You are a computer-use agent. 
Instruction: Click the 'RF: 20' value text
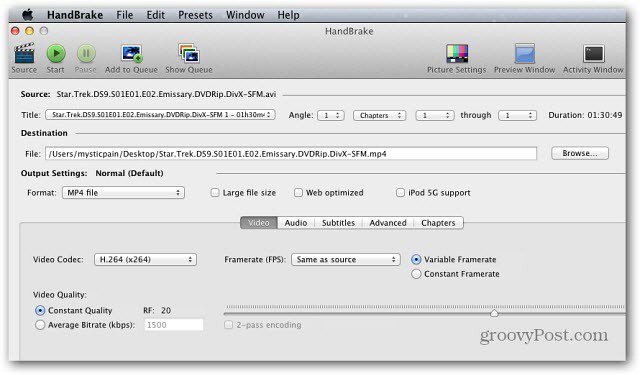click(157, 311)
